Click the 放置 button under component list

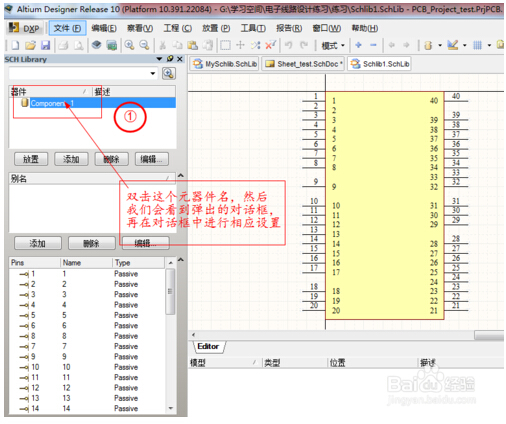point(31,159)
